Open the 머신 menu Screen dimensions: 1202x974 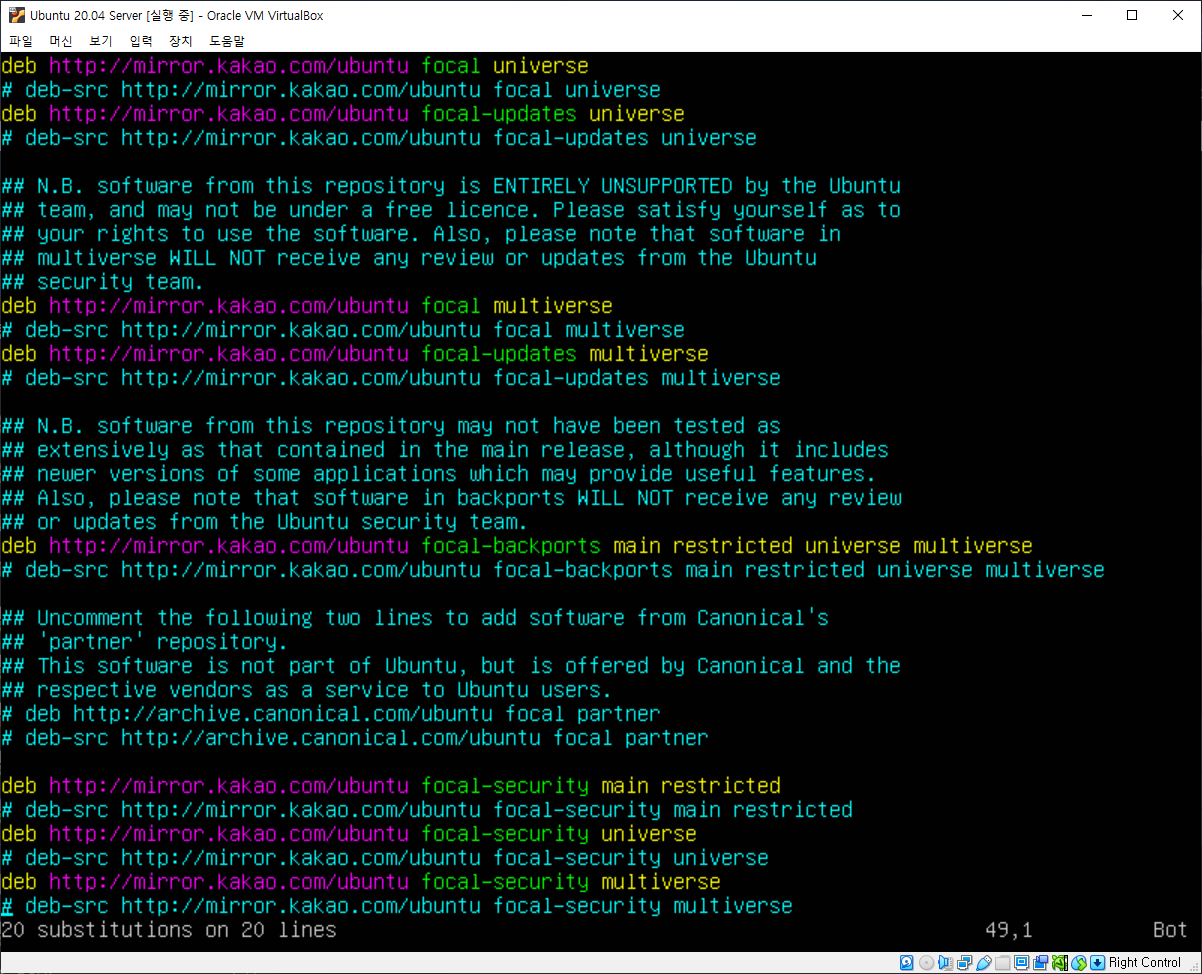click(61, 41)
